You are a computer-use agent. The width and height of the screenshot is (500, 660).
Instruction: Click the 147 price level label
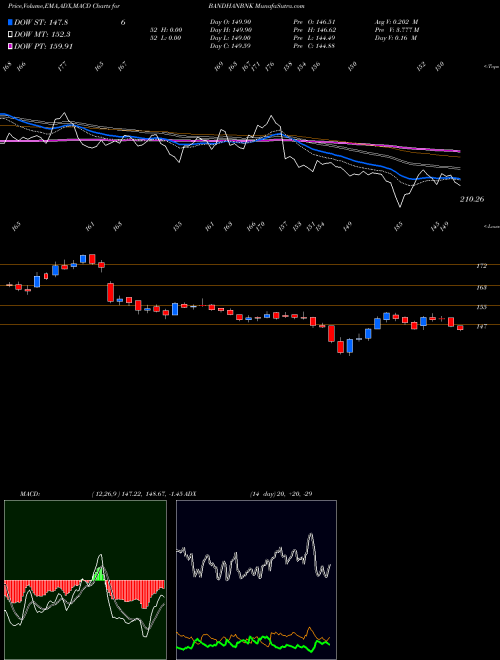tap(481, 326)
